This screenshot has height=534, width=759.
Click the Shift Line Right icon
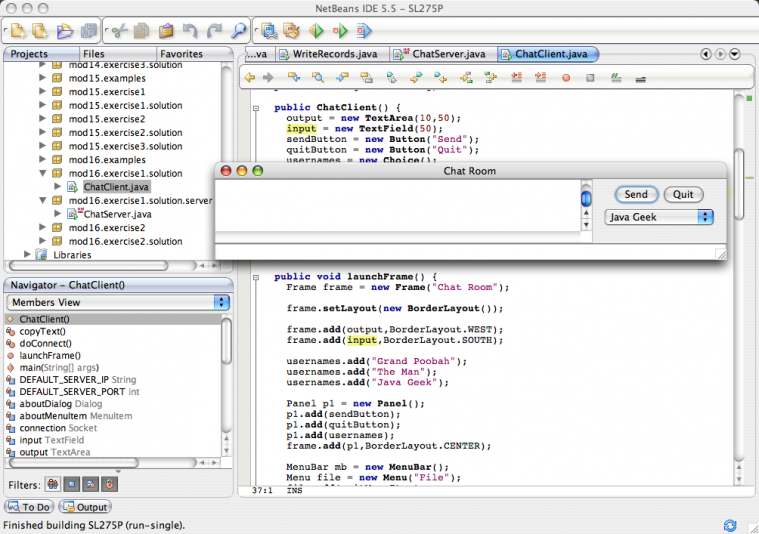click(541, 77)
